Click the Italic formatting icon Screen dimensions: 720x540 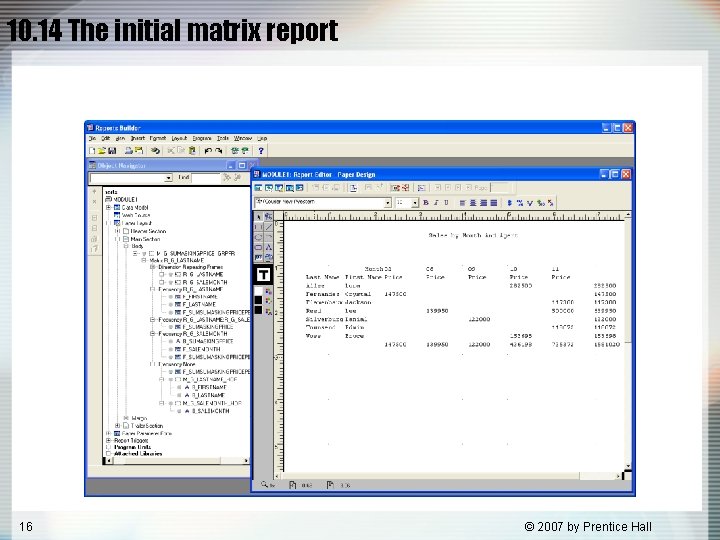[436, 202]
